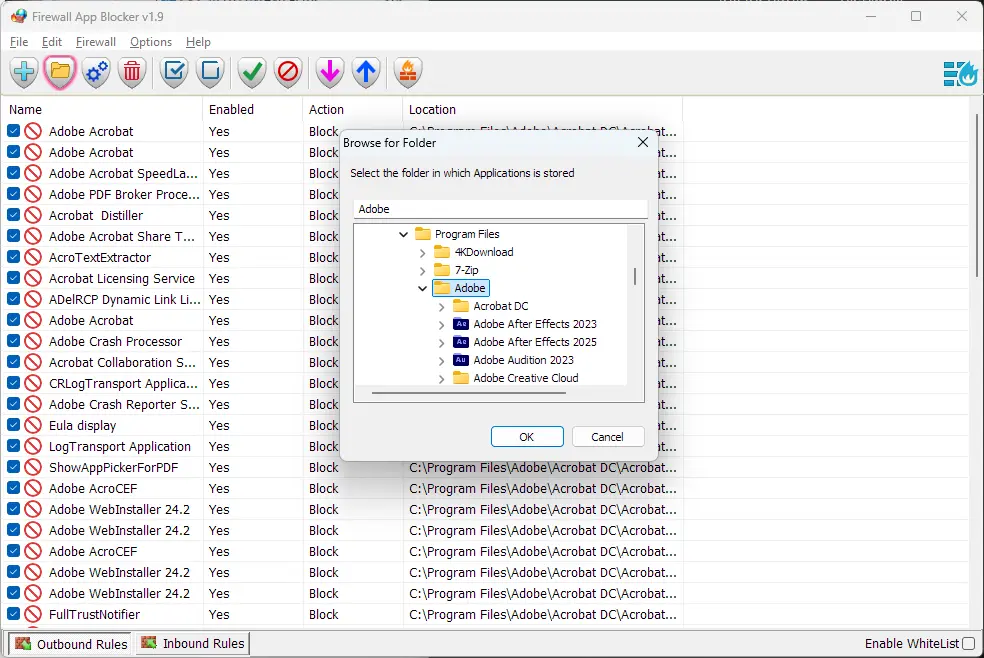Click the block icon beside Adobe Crash Reporter
This screenshot has width=984, height=658.
click(x=33, y=405)
